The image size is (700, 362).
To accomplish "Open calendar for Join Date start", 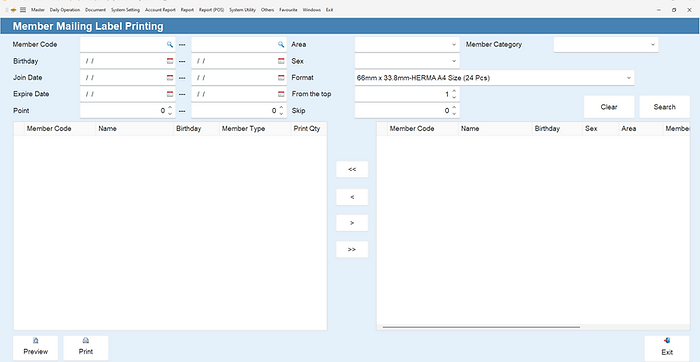I will (170, 78).
